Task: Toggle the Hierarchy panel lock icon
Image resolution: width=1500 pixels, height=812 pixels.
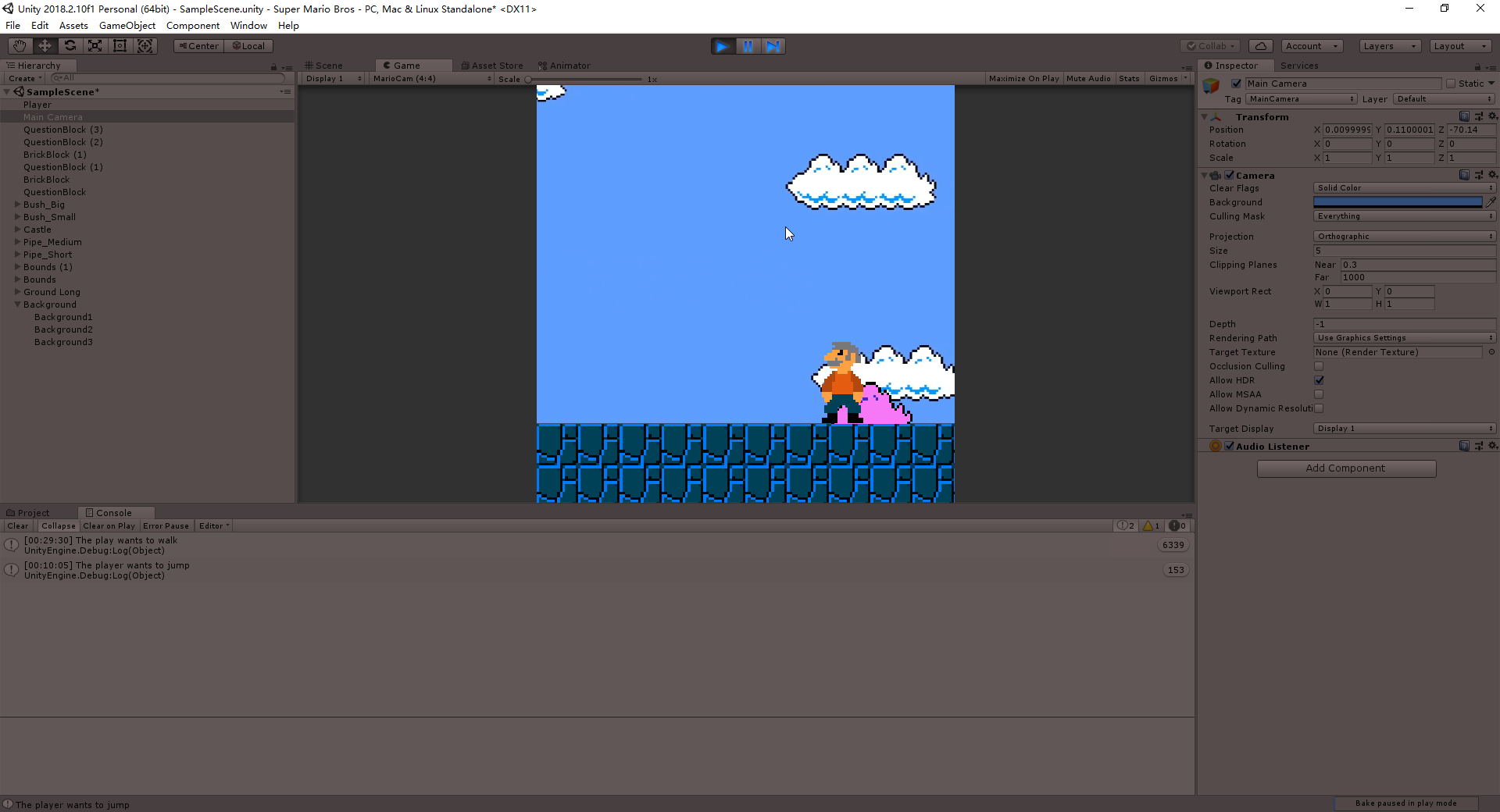Action: tap(273, 66)
